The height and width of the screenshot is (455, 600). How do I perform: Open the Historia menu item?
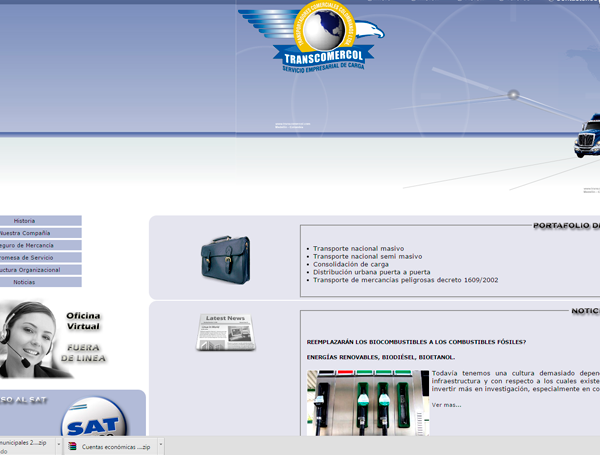pos(41,221)
